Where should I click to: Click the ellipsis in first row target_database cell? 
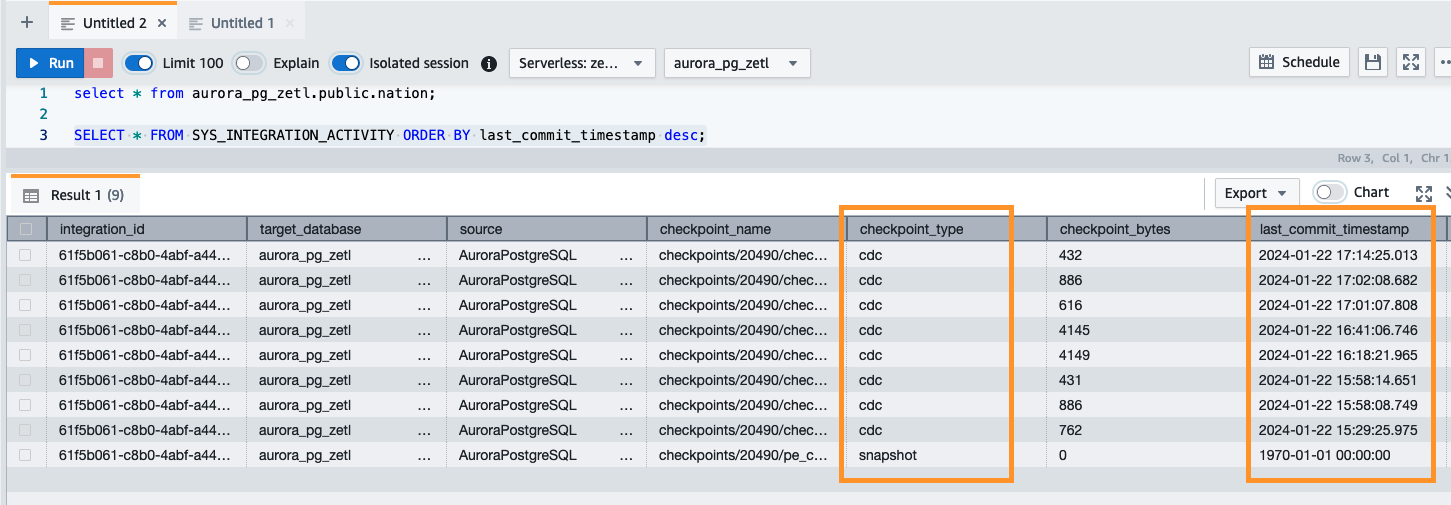tap(424, 255)
